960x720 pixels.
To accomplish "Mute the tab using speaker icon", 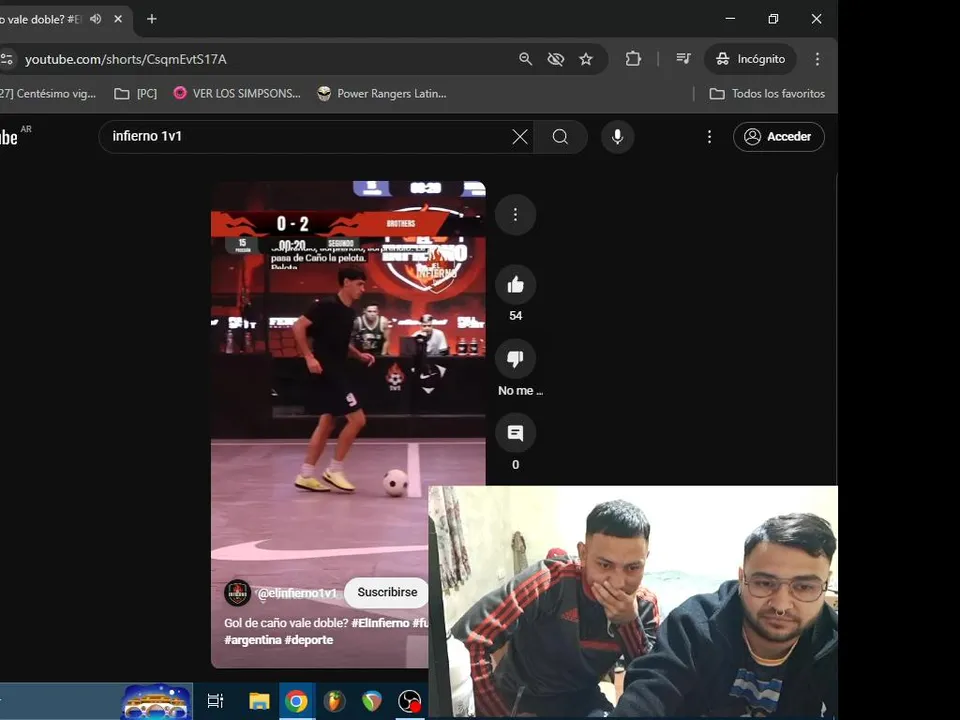I will point(96,19).
